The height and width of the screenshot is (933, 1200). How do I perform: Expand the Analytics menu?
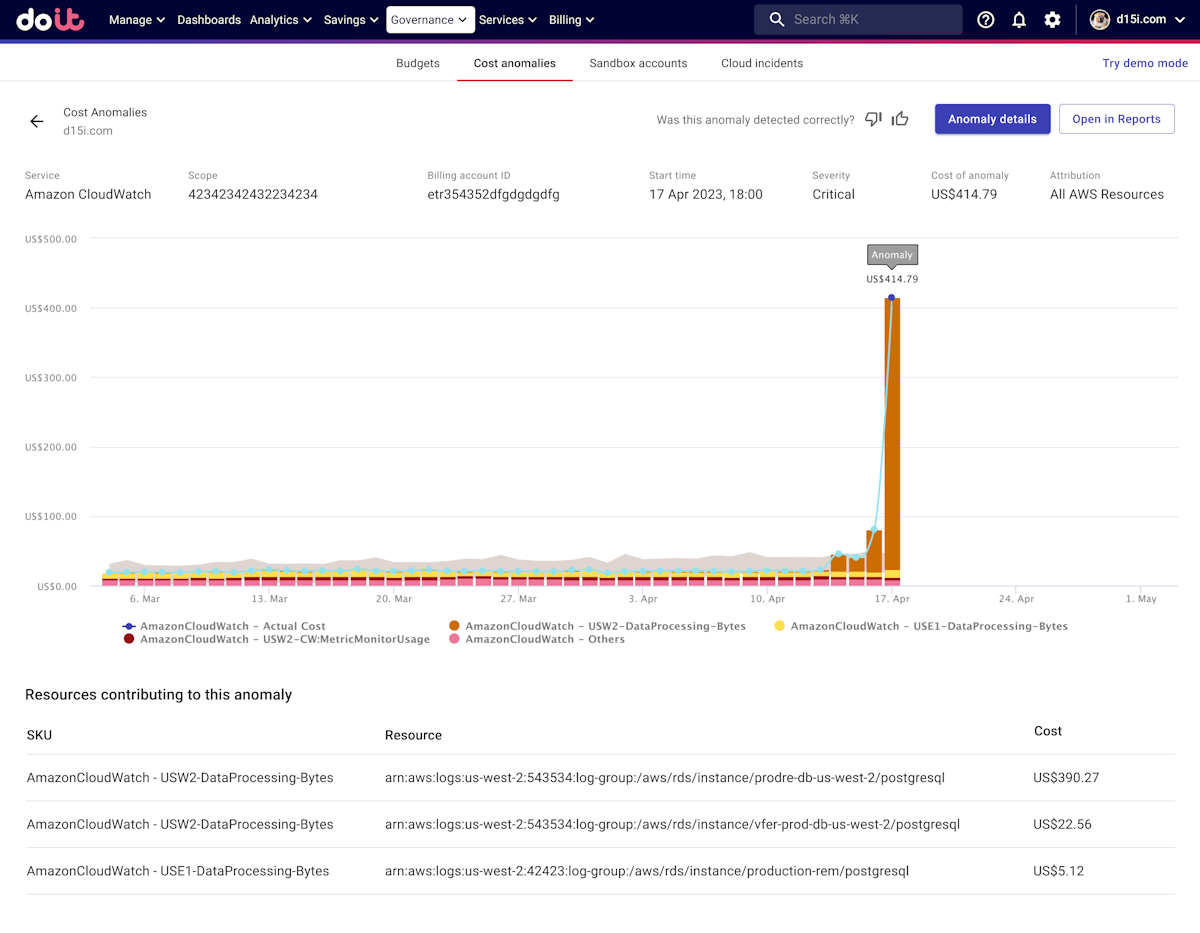[281, 20]
